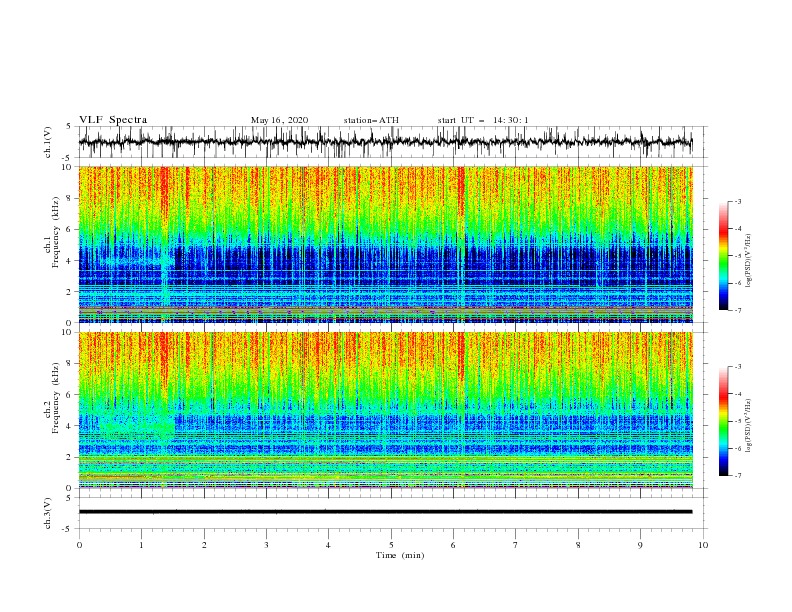The width and height of the screenshot is (792, 612).
Task: Click the "ch.1(V)" axis label
Action: [x=48, y=142]
